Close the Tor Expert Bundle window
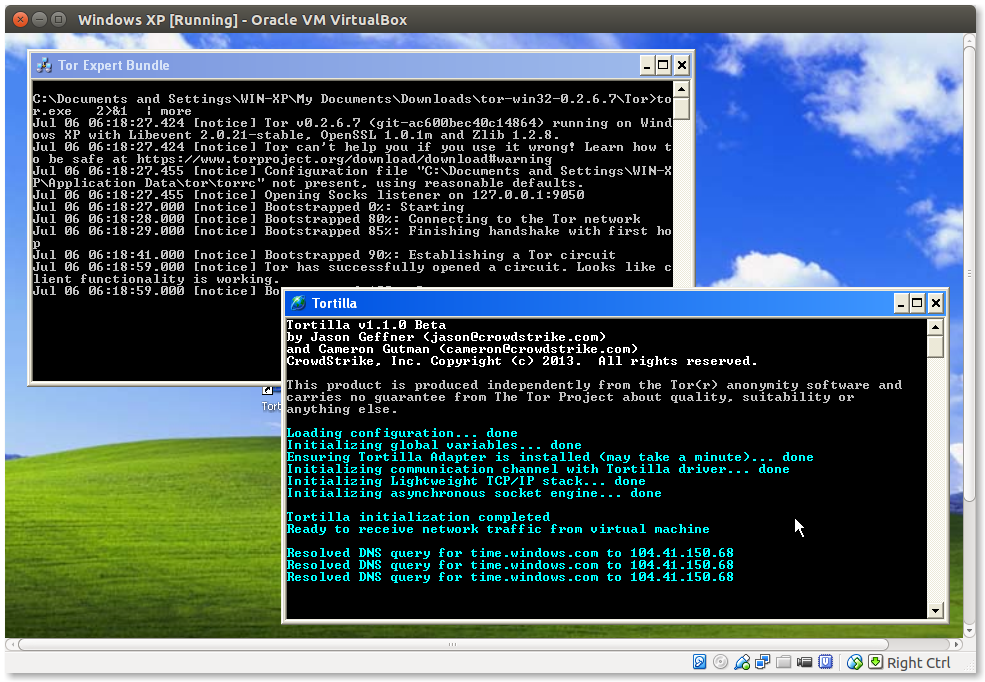This screenshot has height=682, width=985. pyautogui.click(x=682, y=65)
